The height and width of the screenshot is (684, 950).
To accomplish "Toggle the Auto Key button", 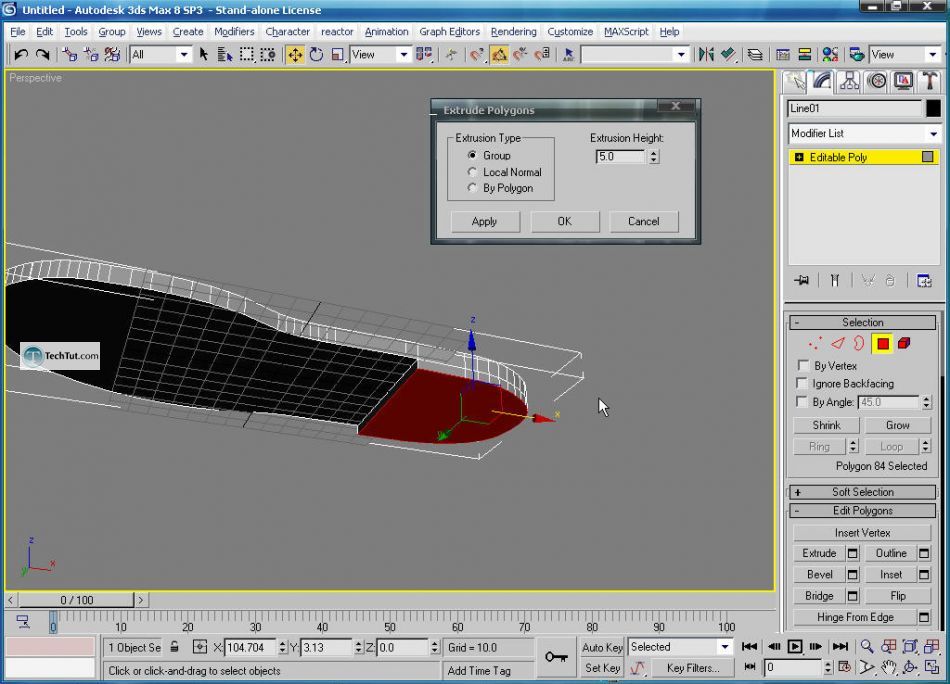I will coord(602,647).
